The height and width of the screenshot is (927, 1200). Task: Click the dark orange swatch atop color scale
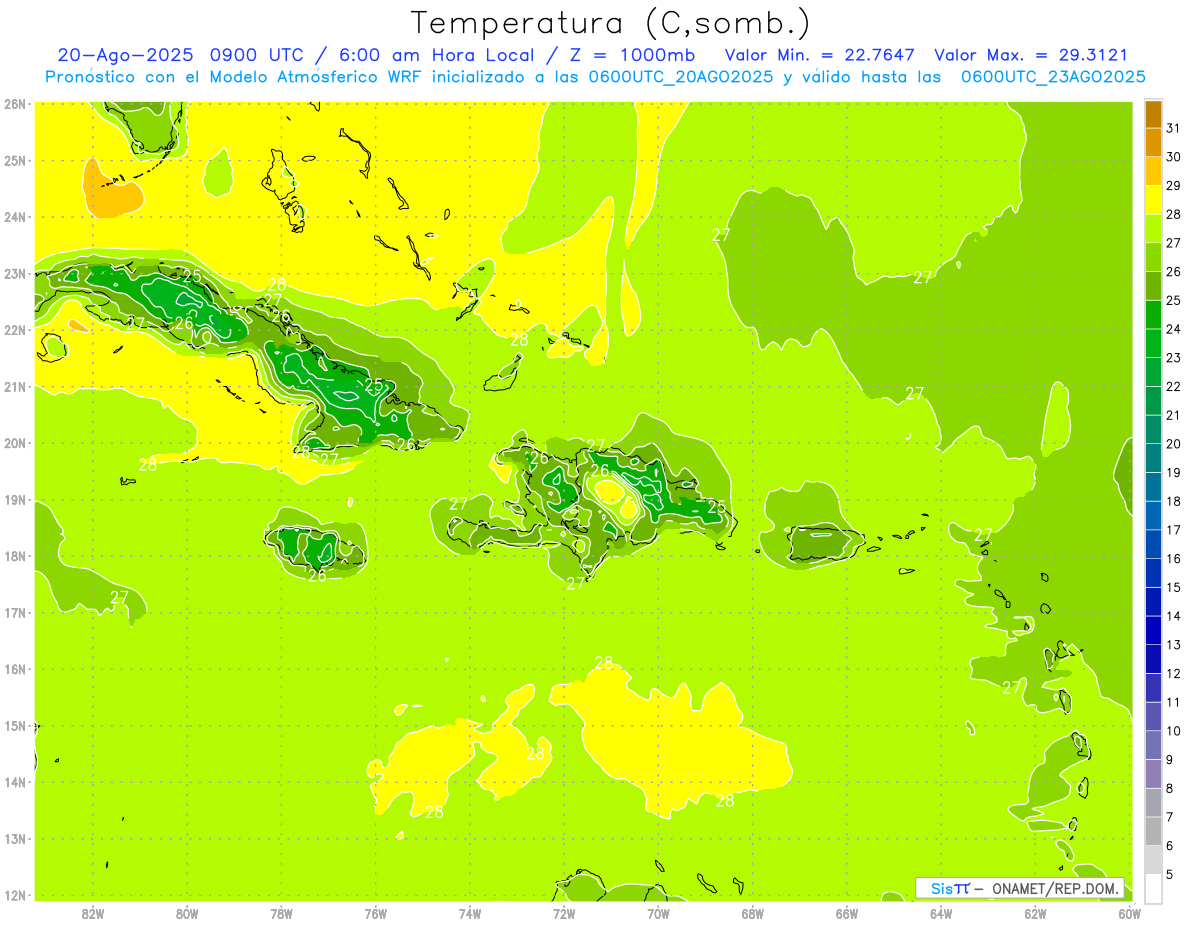click(x=1153, y=115)
